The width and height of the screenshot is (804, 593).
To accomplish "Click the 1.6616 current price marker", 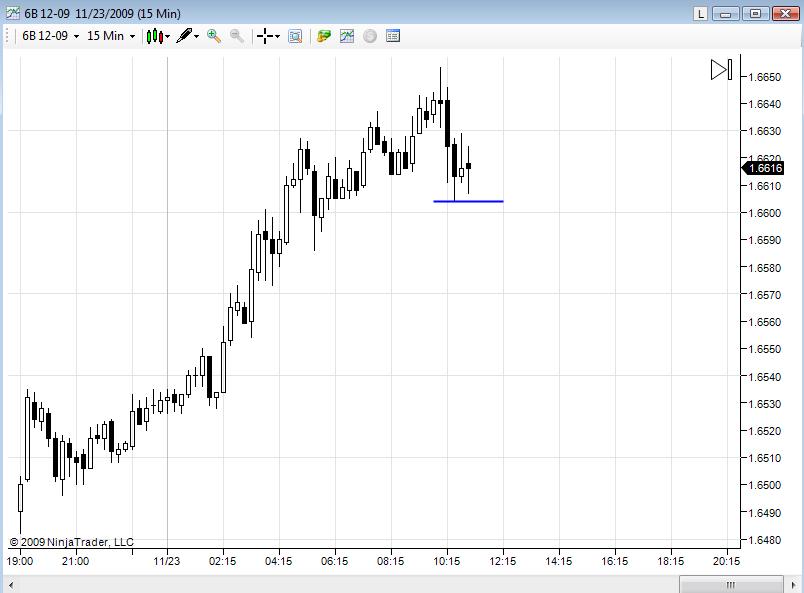I will [x=763, y=168].
